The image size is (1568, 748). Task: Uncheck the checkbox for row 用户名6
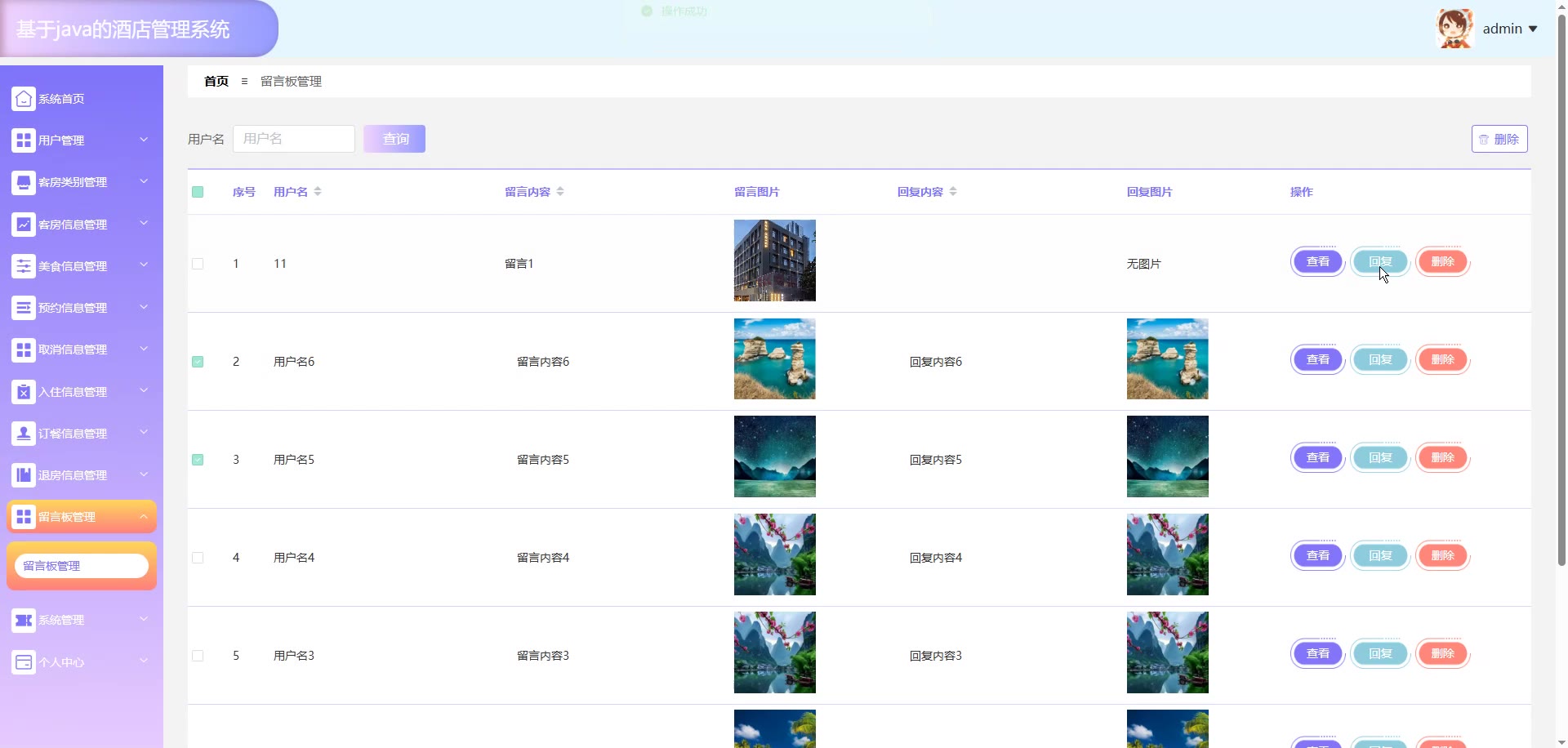[x=198, y=362]
